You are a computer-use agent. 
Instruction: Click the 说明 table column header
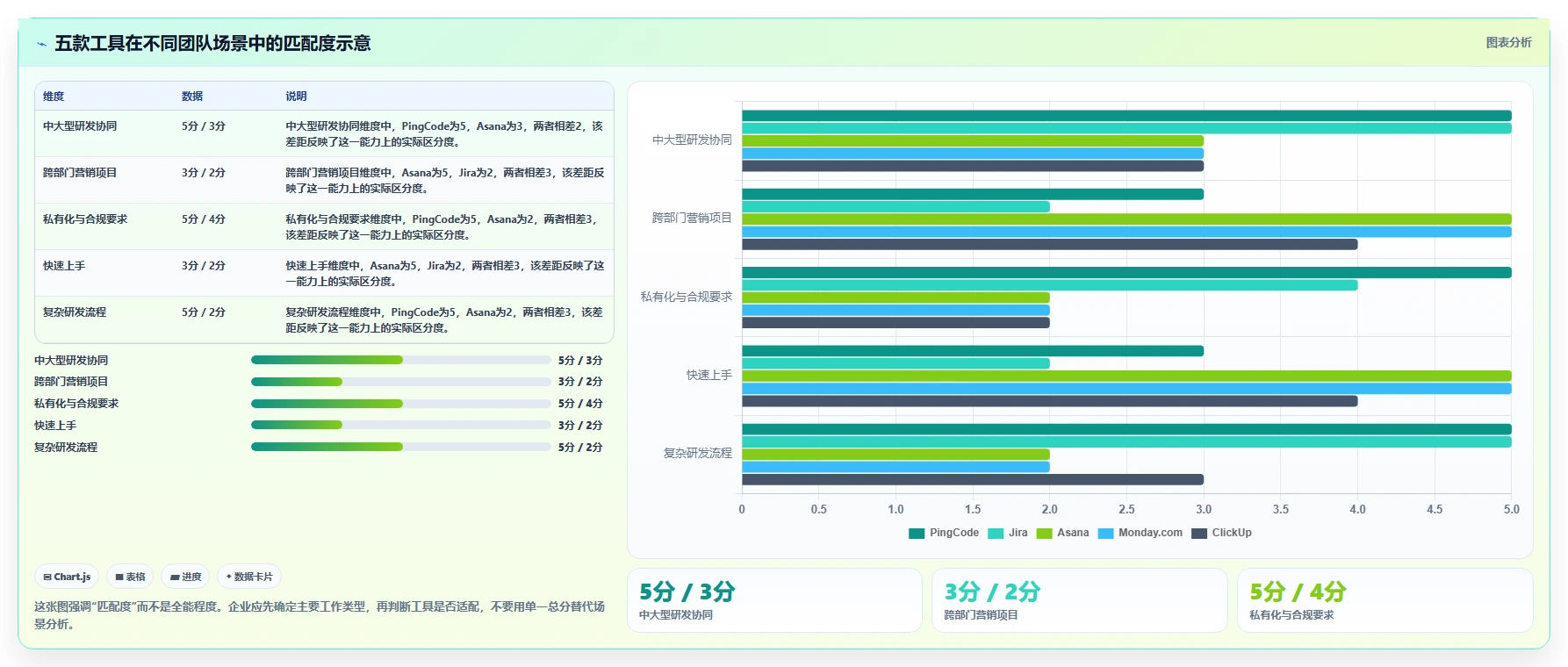pyautogui.click(x=296, y=97)
